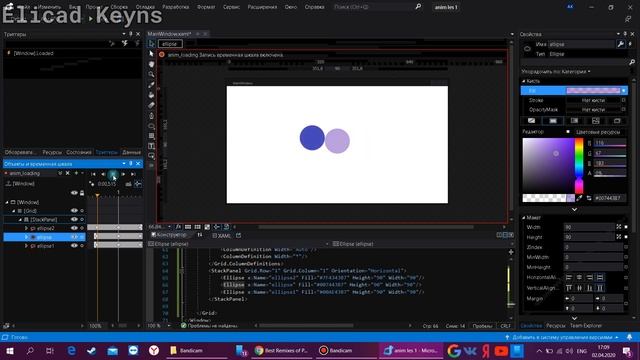The width and height of the screenshot is (640, 360).
Task: Collapse the [Window] tree node
Action: point(7,202)
